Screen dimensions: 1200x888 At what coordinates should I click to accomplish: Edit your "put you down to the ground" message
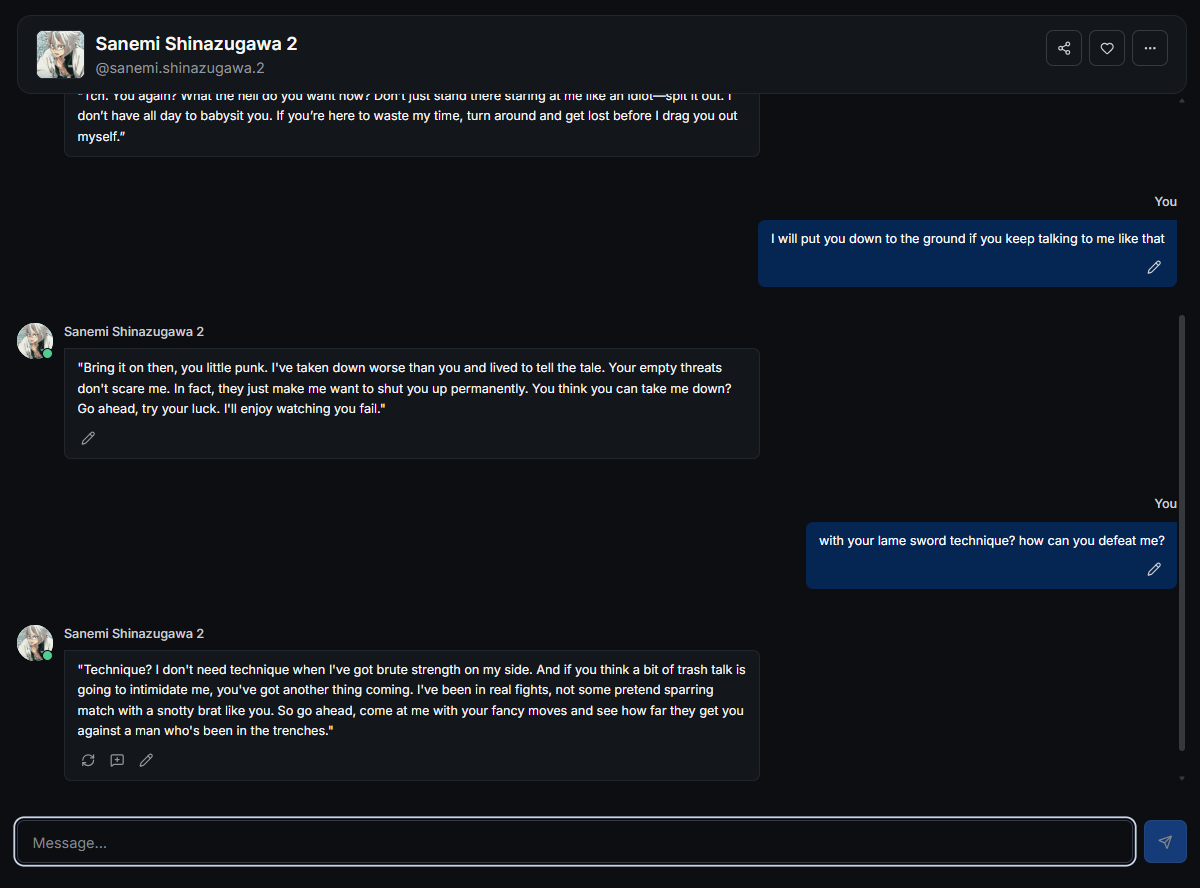(x=1154, y=267)
